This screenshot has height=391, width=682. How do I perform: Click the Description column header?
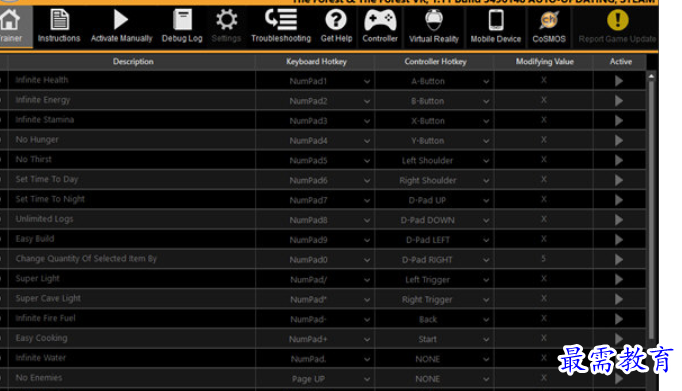[133, 62]
